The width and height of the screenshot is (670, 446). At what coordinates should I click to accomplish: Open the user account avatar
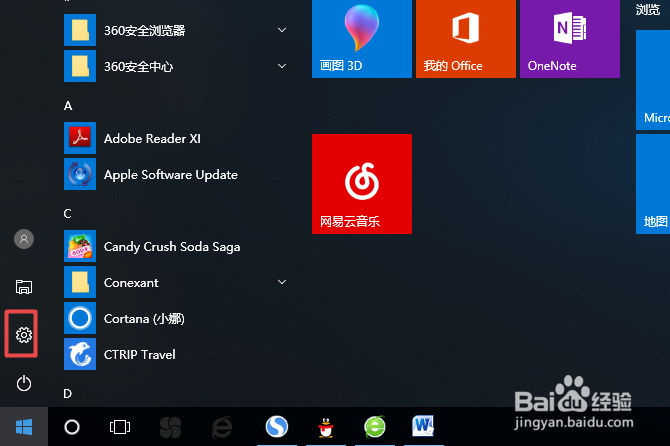pos(24,239)
